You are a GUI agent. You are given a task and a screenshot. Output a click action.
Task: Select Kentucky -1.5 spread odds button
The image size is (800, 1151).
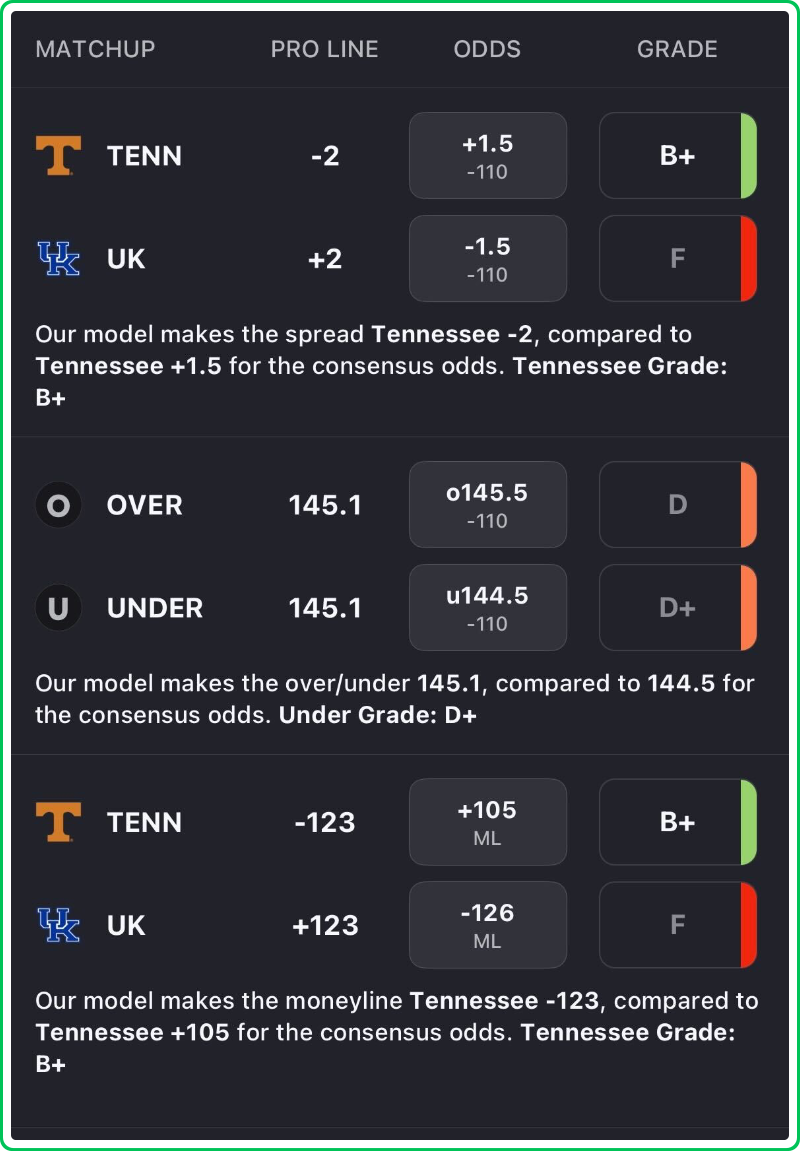click(x=488, y=259)
